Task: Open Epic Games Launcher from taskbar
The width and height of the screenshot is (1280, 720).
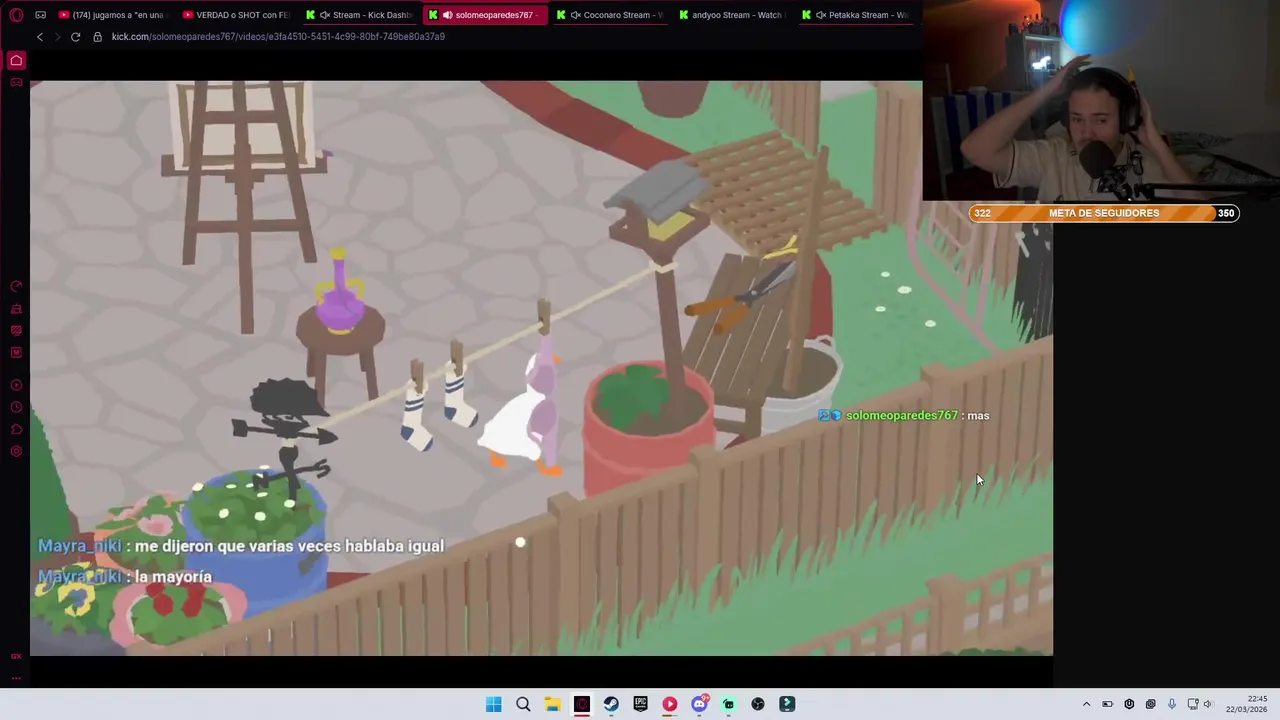Action: click(x=641, y=704)
